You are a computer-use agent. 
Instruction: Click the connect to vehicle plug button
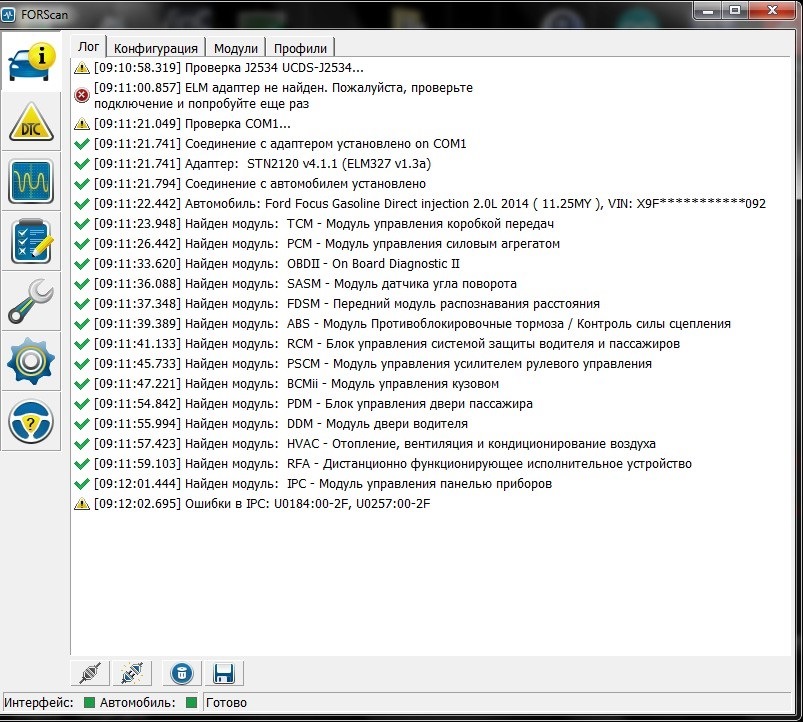click(90, 673)
